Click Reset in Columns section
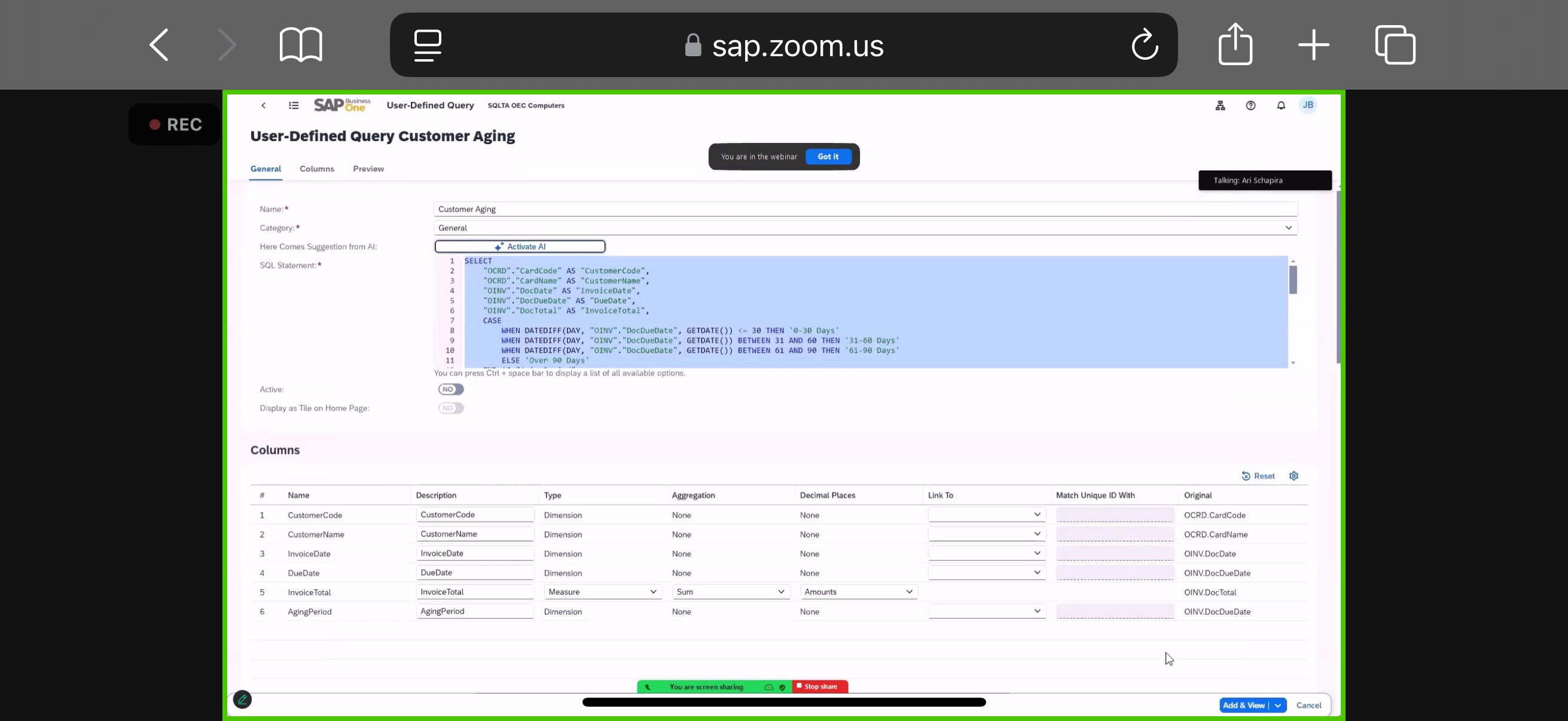This screenshot has width=1568, height=721. pyautogui.click(x=1258, y=476)
